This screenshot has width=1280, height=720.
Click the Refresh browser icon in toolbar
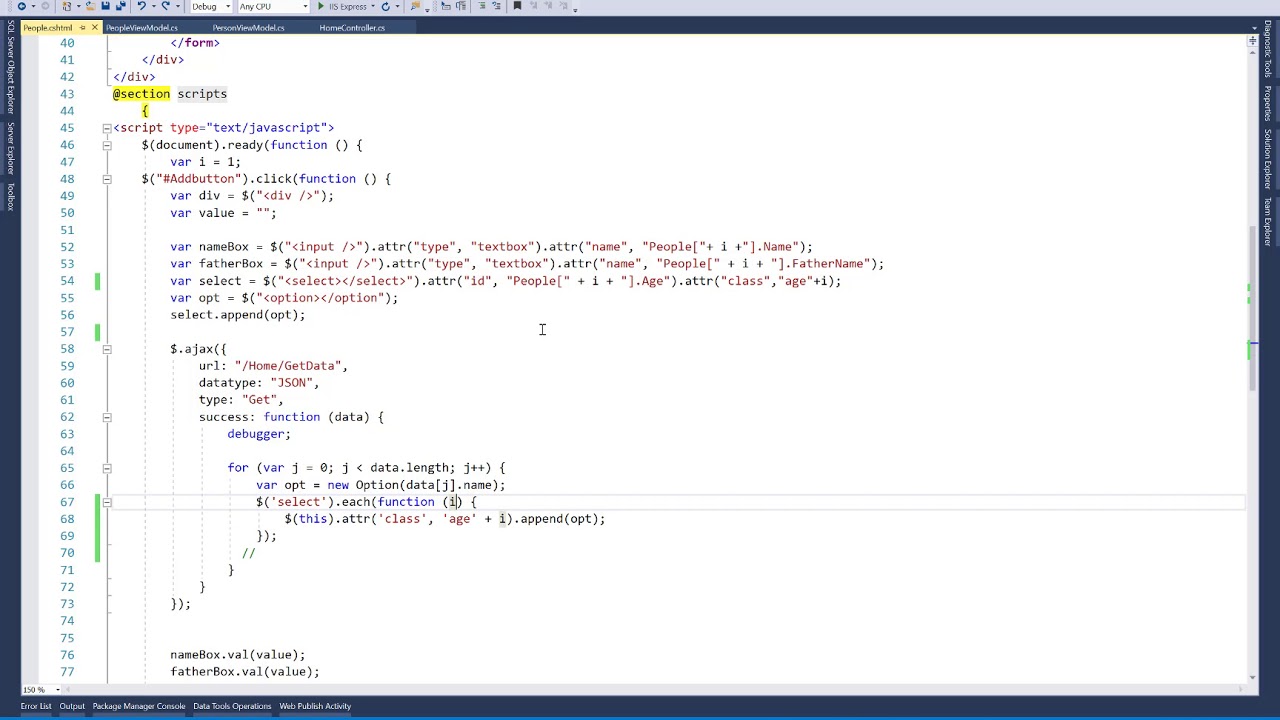[385, 6]
